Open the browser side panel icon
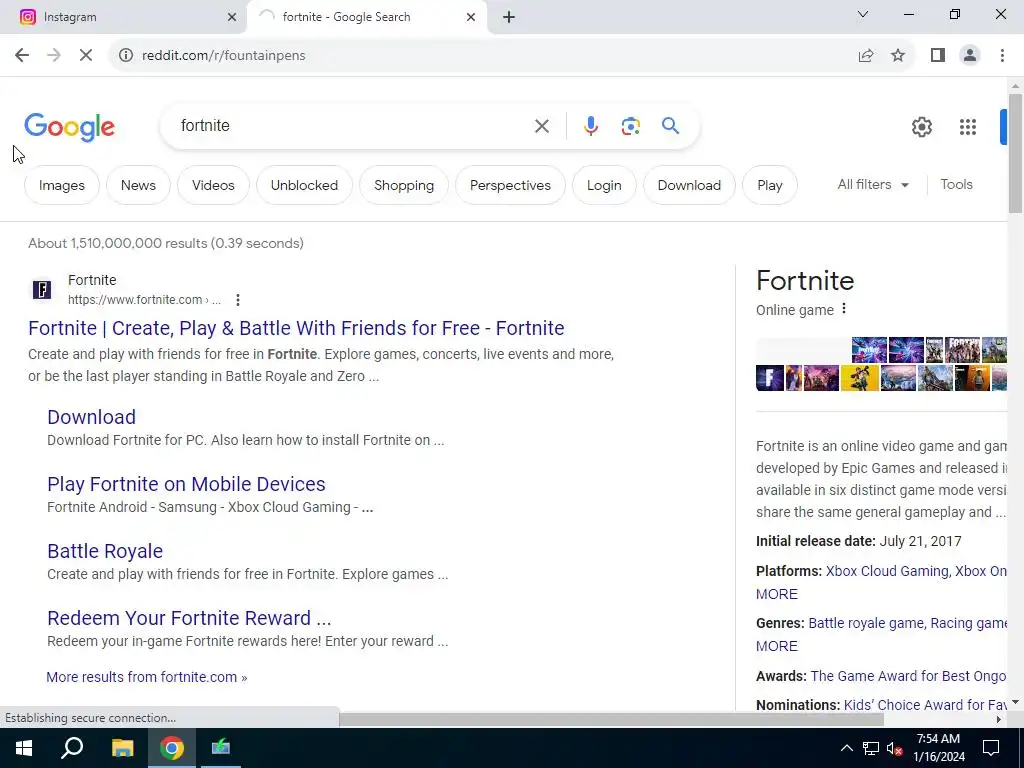This screenshot has width=1024, height=768. click(x=938, y=56)
